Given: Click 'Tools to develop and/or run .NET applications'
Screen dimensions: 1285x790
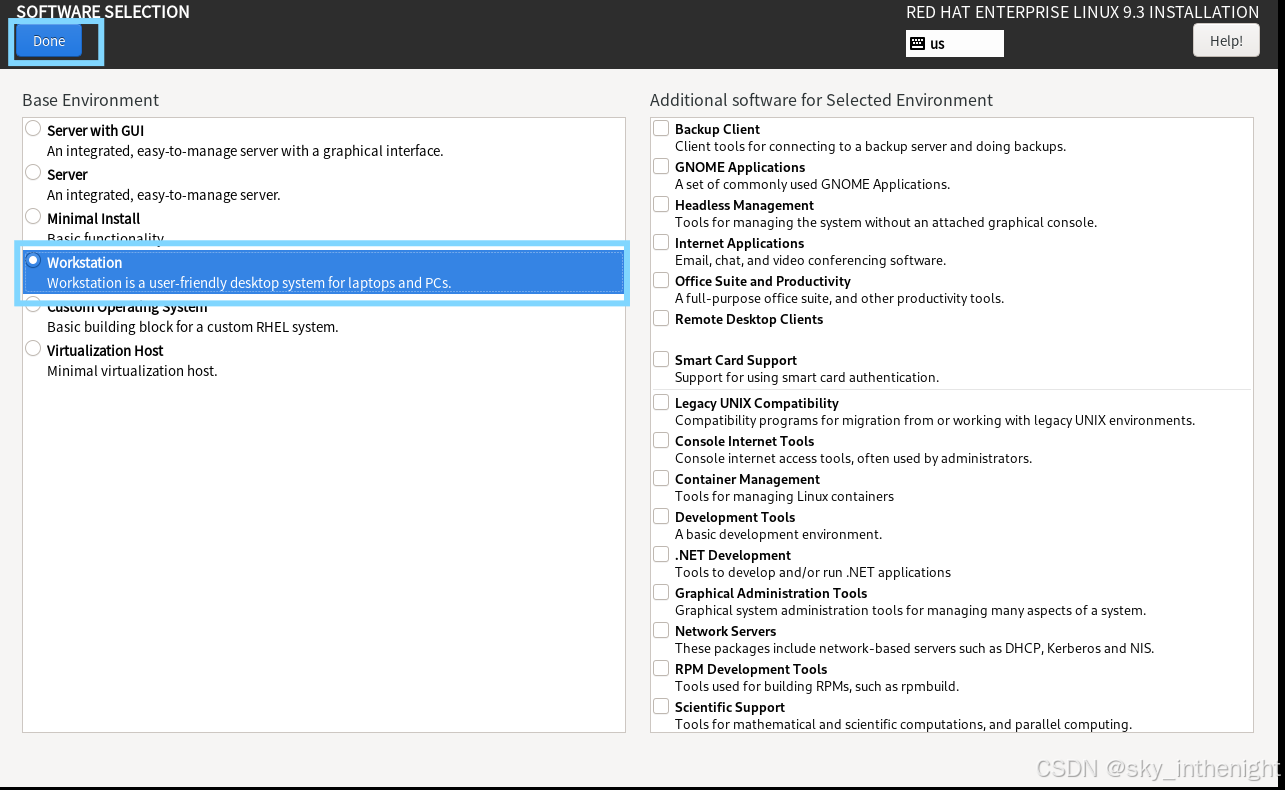Looking at the screenshot, I should click(x=813, y=572).
